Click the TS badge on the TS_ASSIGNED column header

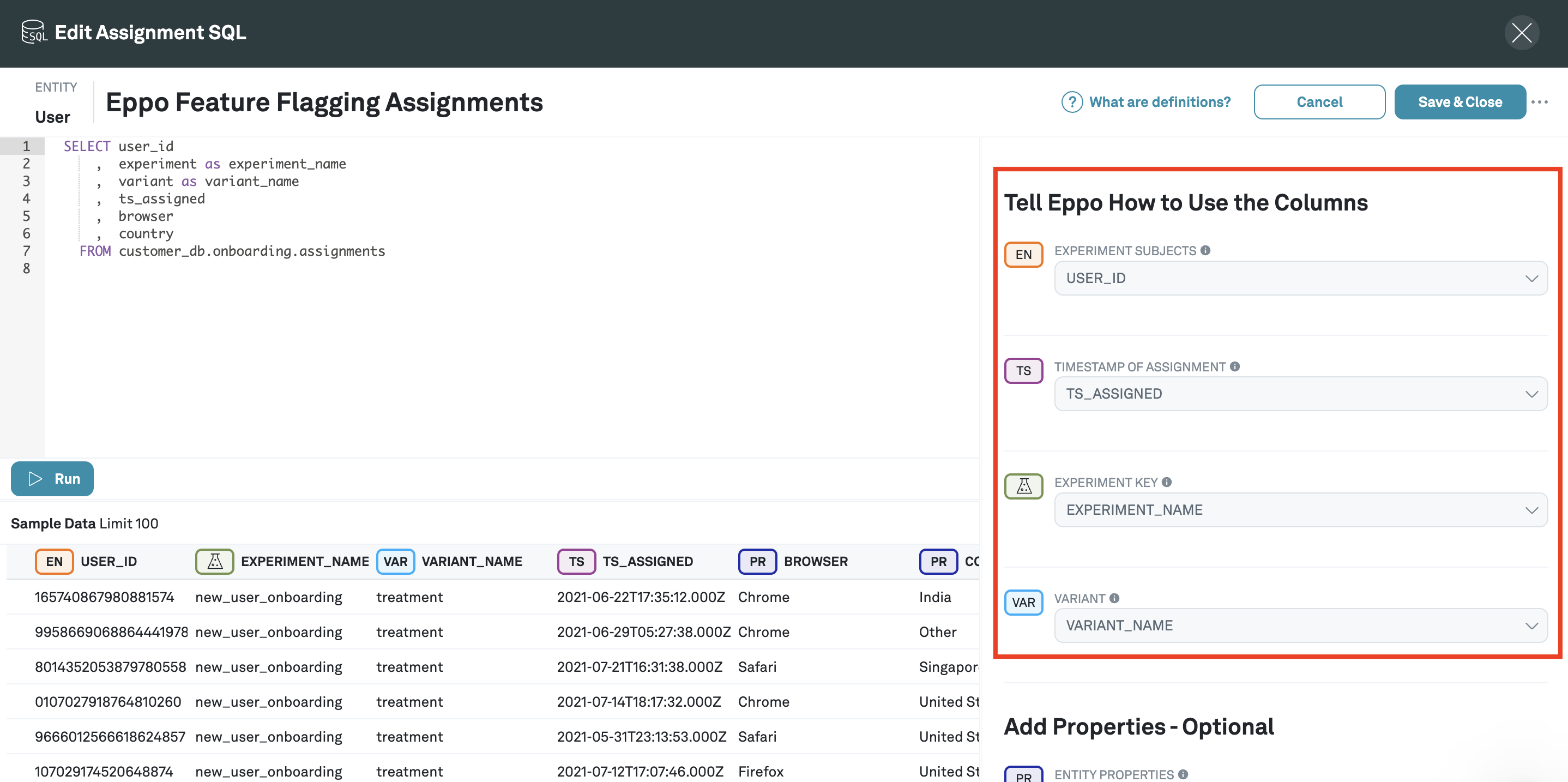(575, 561)
